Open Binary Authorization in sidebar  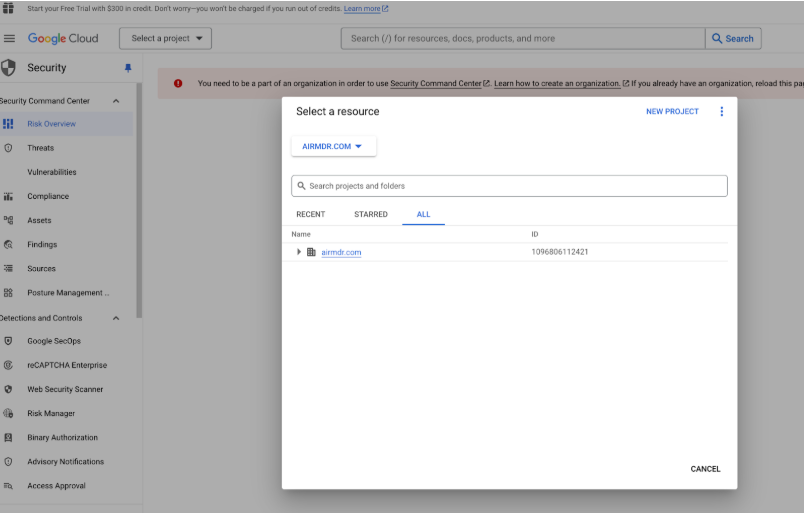tap(62, 437)
